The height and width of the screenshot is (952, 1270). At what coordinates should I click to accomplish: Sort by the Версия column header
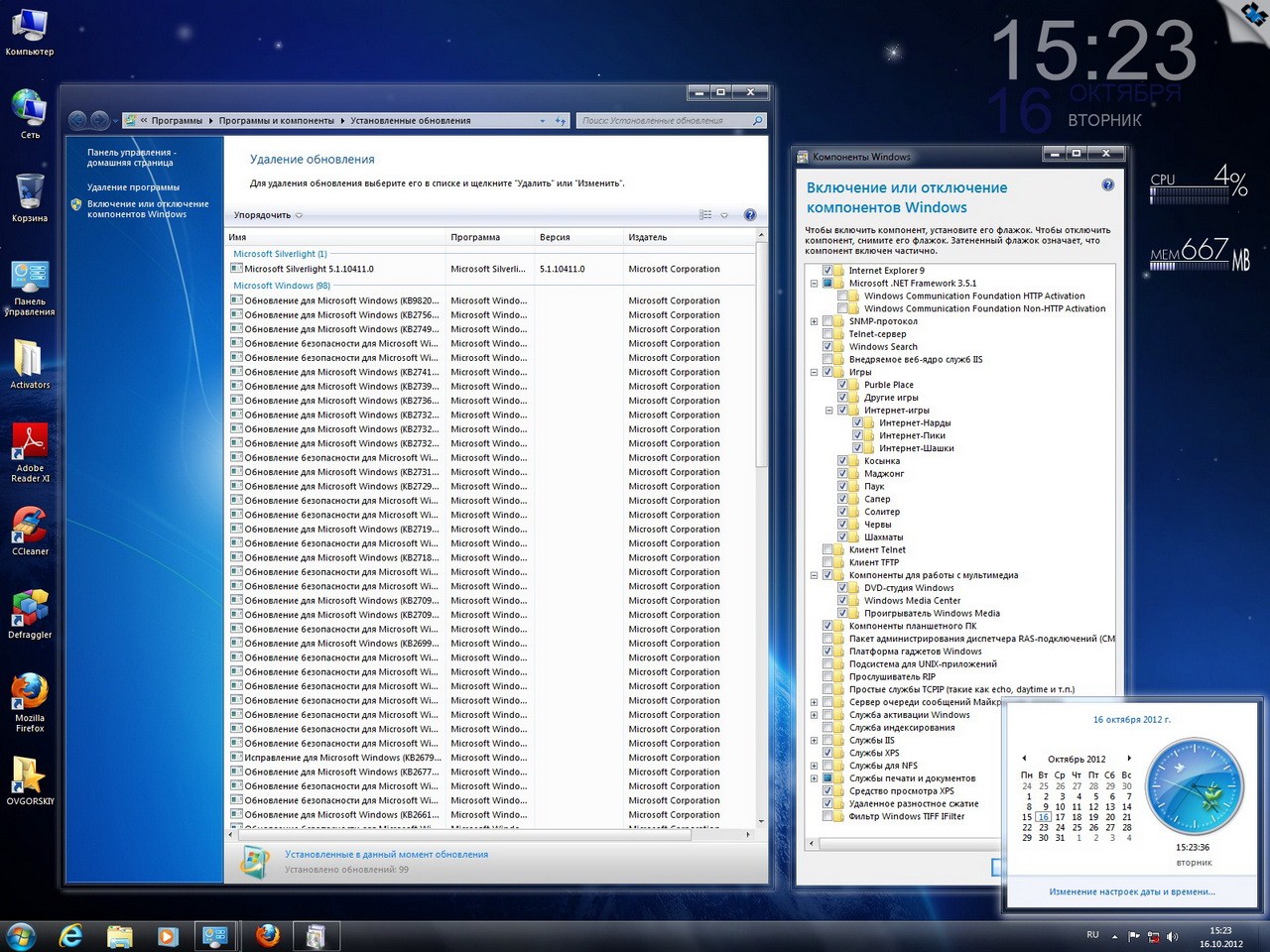(x=578, y=237)
